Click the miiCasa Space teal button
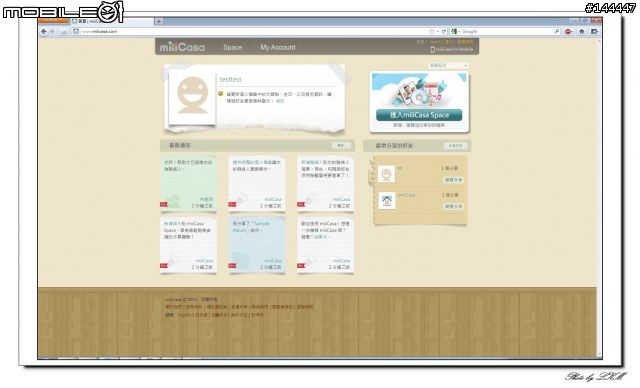The image size is (640, 388). coord(419,115)
